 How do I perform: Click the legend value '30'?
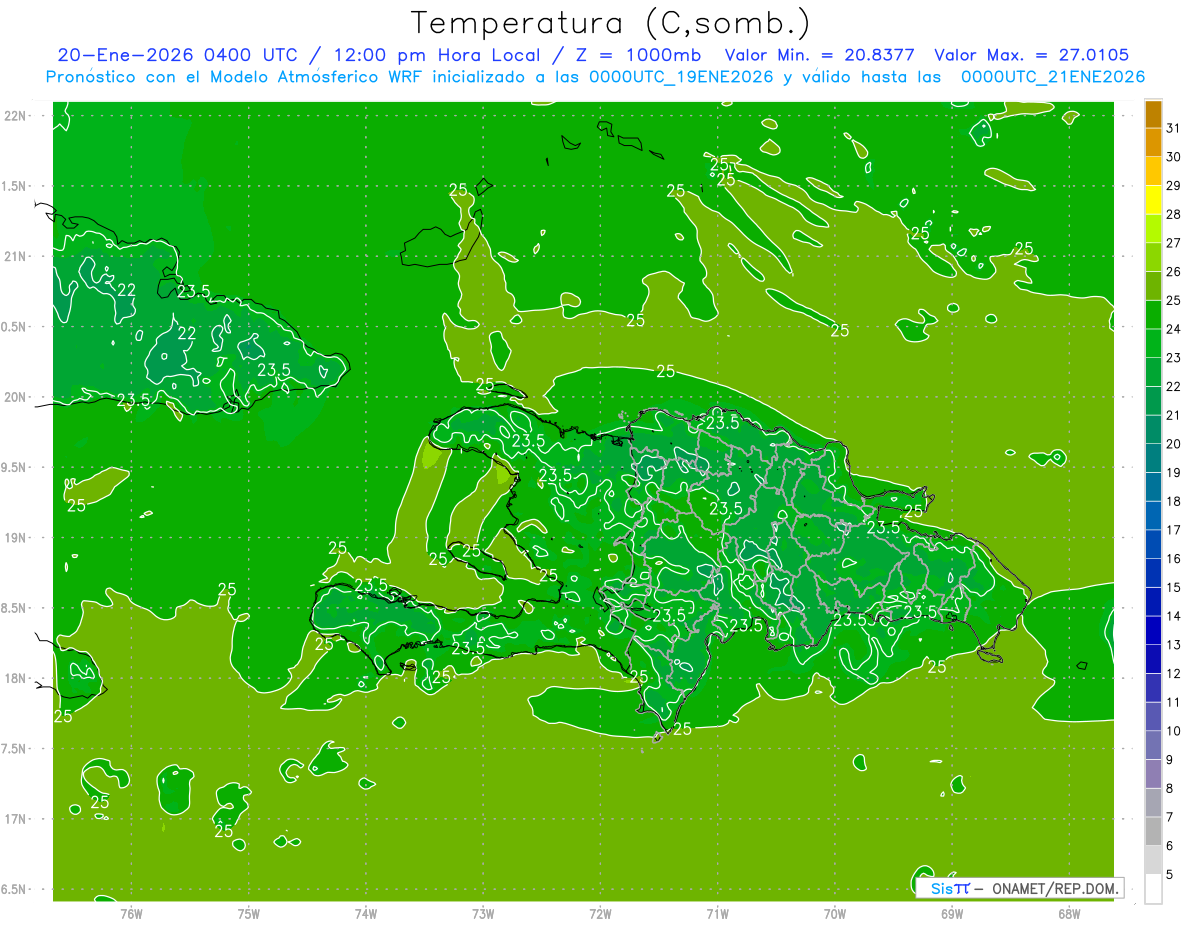(x=1173, y=157)
